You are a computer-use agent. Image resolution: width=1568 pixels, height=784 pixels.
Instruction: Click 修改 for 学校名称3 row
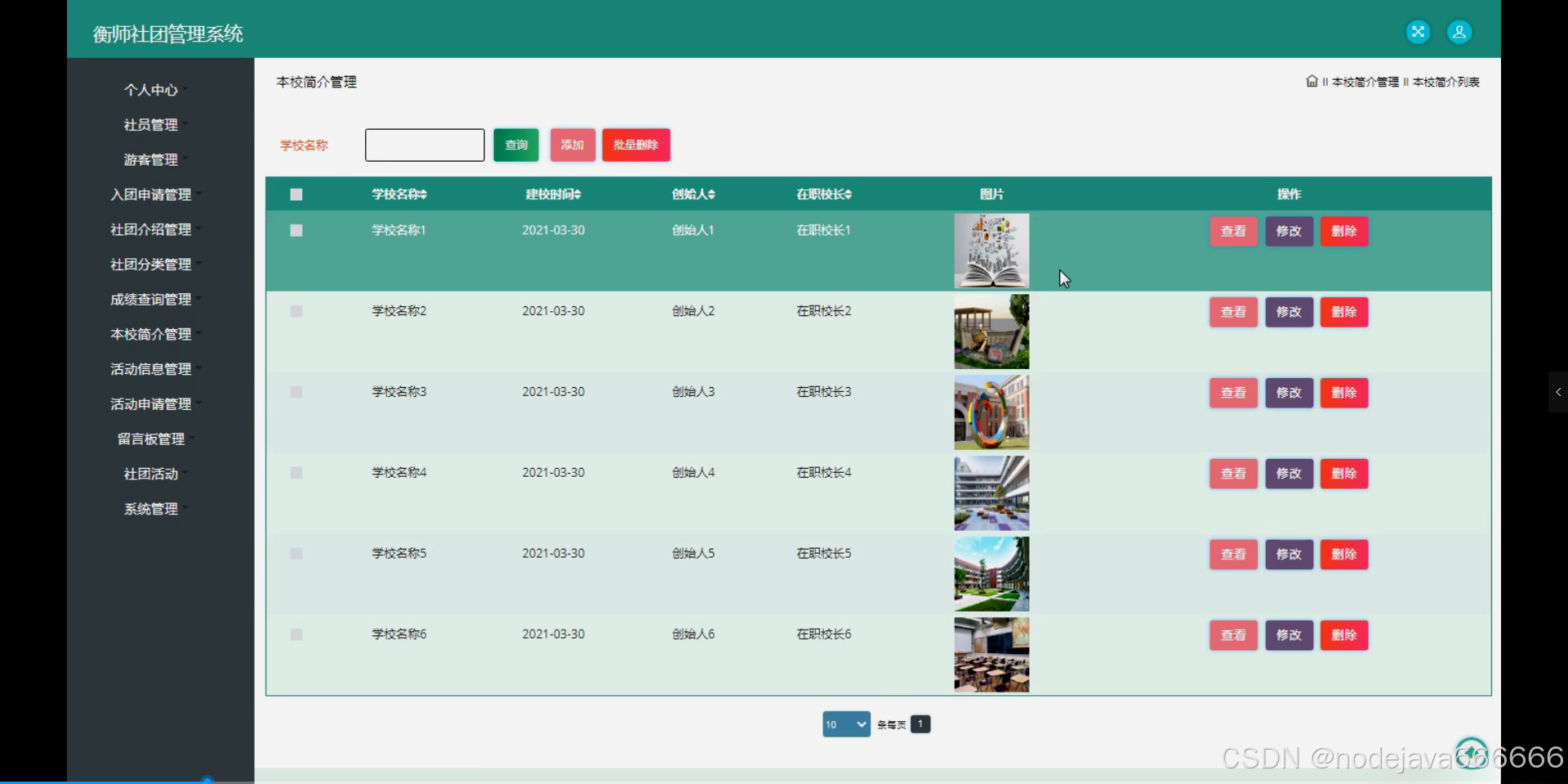coord(1289,393)
